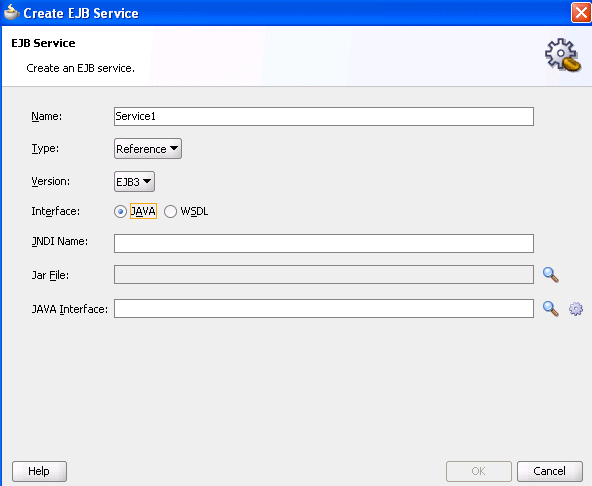Click the Jar File path field
The width and height of the screenshot is (592, 486).
[324, 275]
